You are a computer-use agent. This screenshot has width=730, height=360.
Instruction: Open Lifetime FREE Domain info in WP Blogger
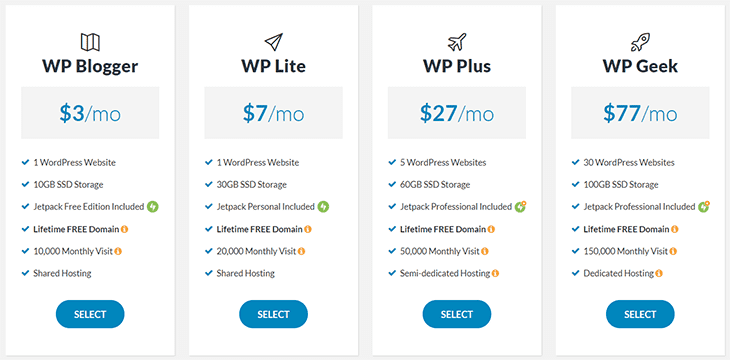pyautogui.click(x=125, y=229)
